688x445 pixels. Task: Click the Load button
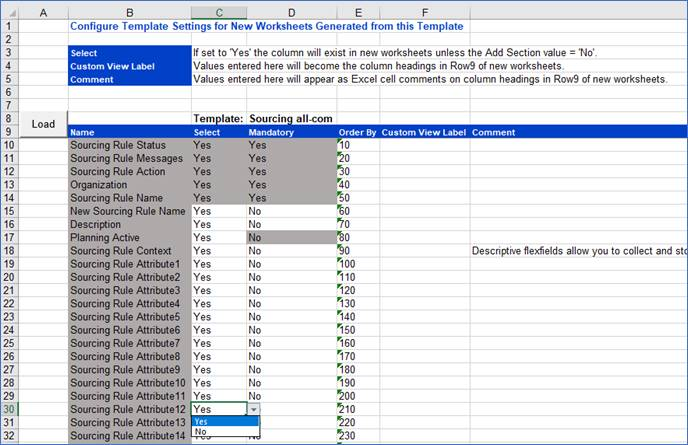pyautogui.click(x=43, y=124)
